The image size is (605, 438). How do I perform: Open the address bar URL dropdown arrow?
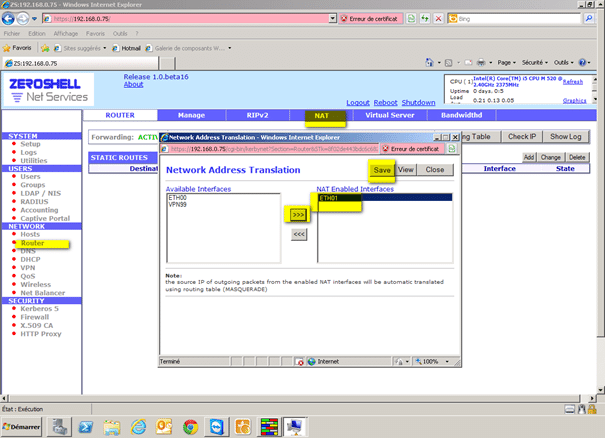[333, 18]
